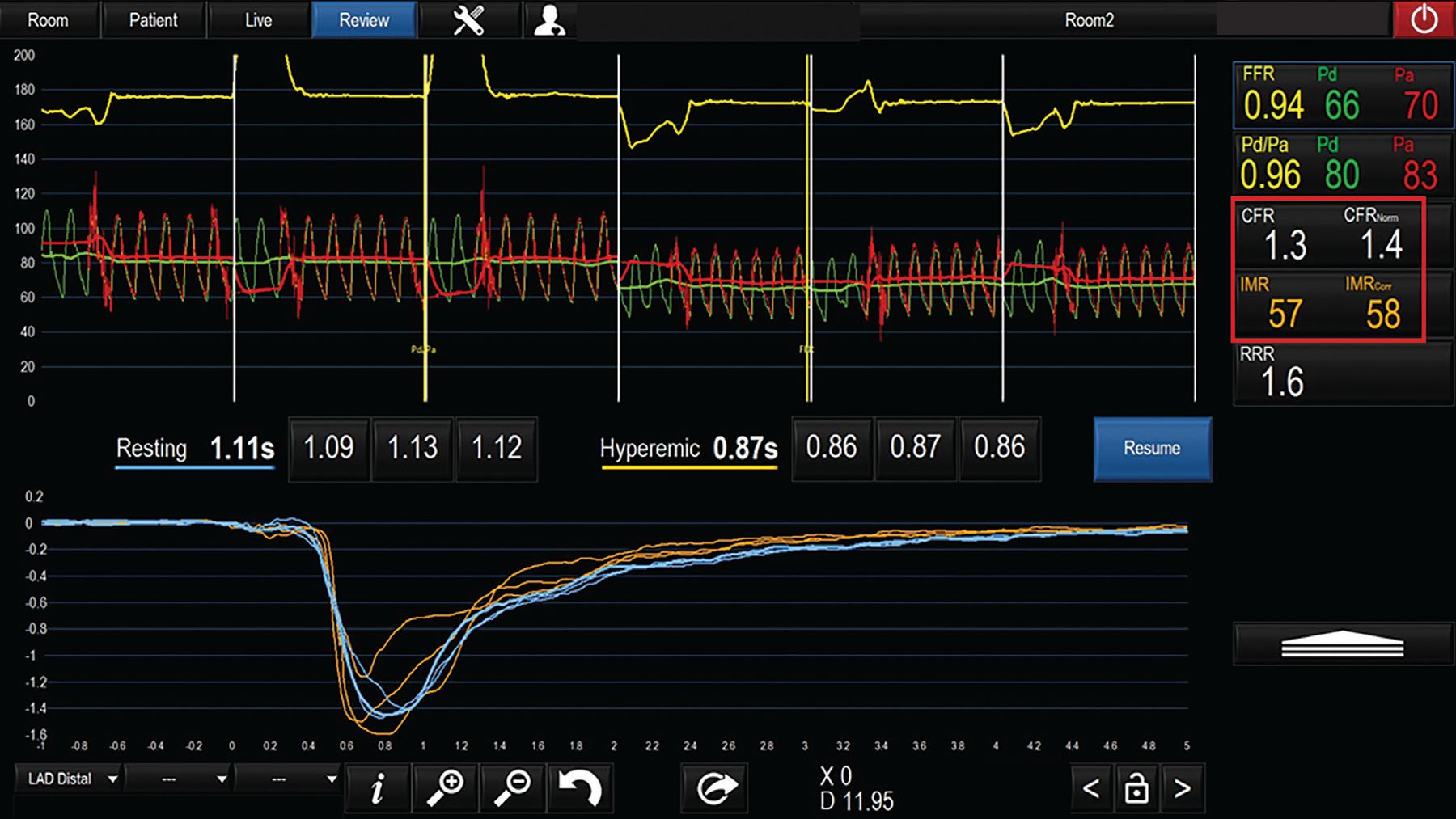Click the D 11.95 readout
Image resolution: width=1456 pixels, height=819 pixels.
tap(857, 801)
